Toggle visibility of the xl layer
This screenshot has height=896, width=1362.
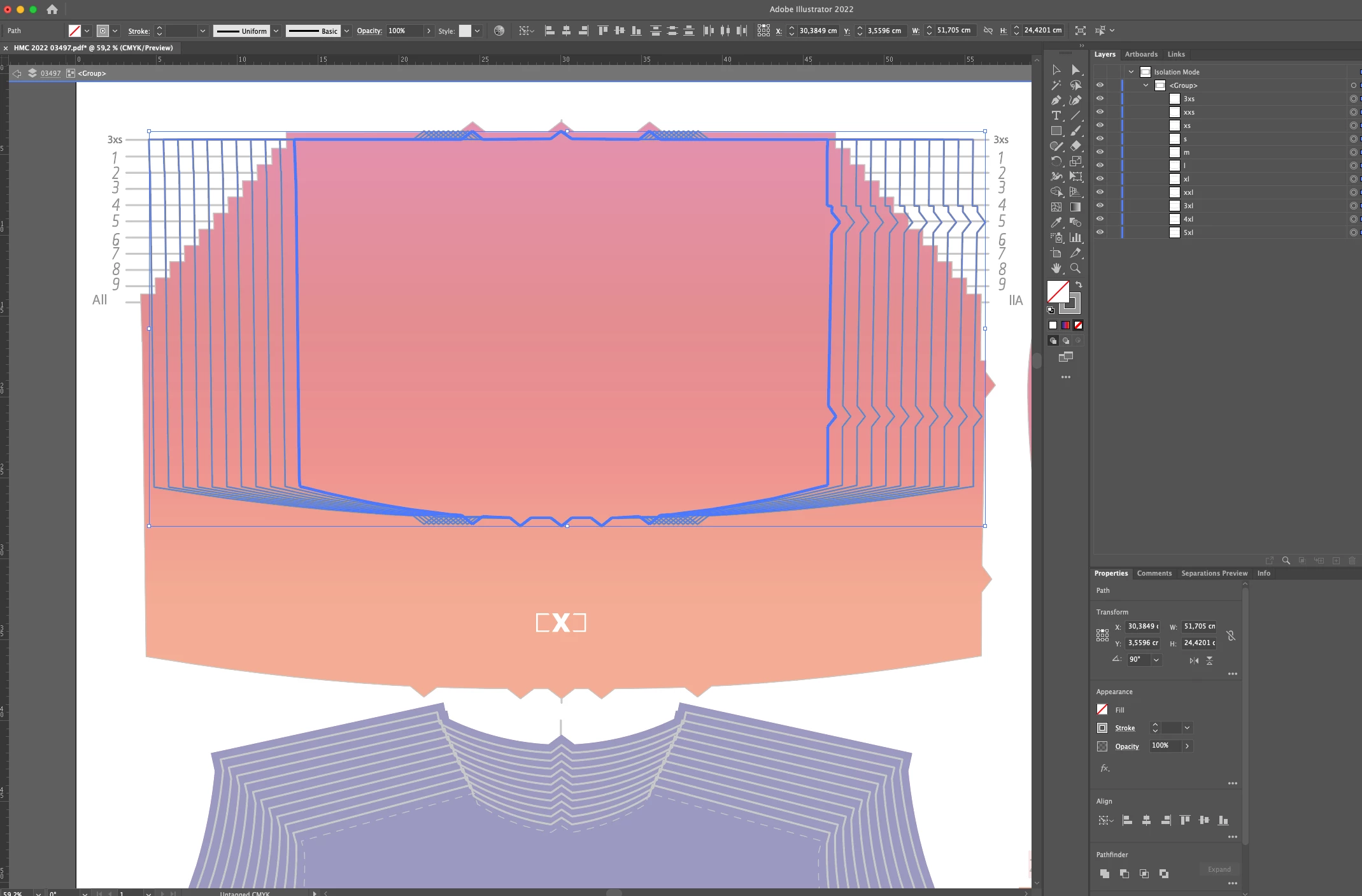point(1100,179)
